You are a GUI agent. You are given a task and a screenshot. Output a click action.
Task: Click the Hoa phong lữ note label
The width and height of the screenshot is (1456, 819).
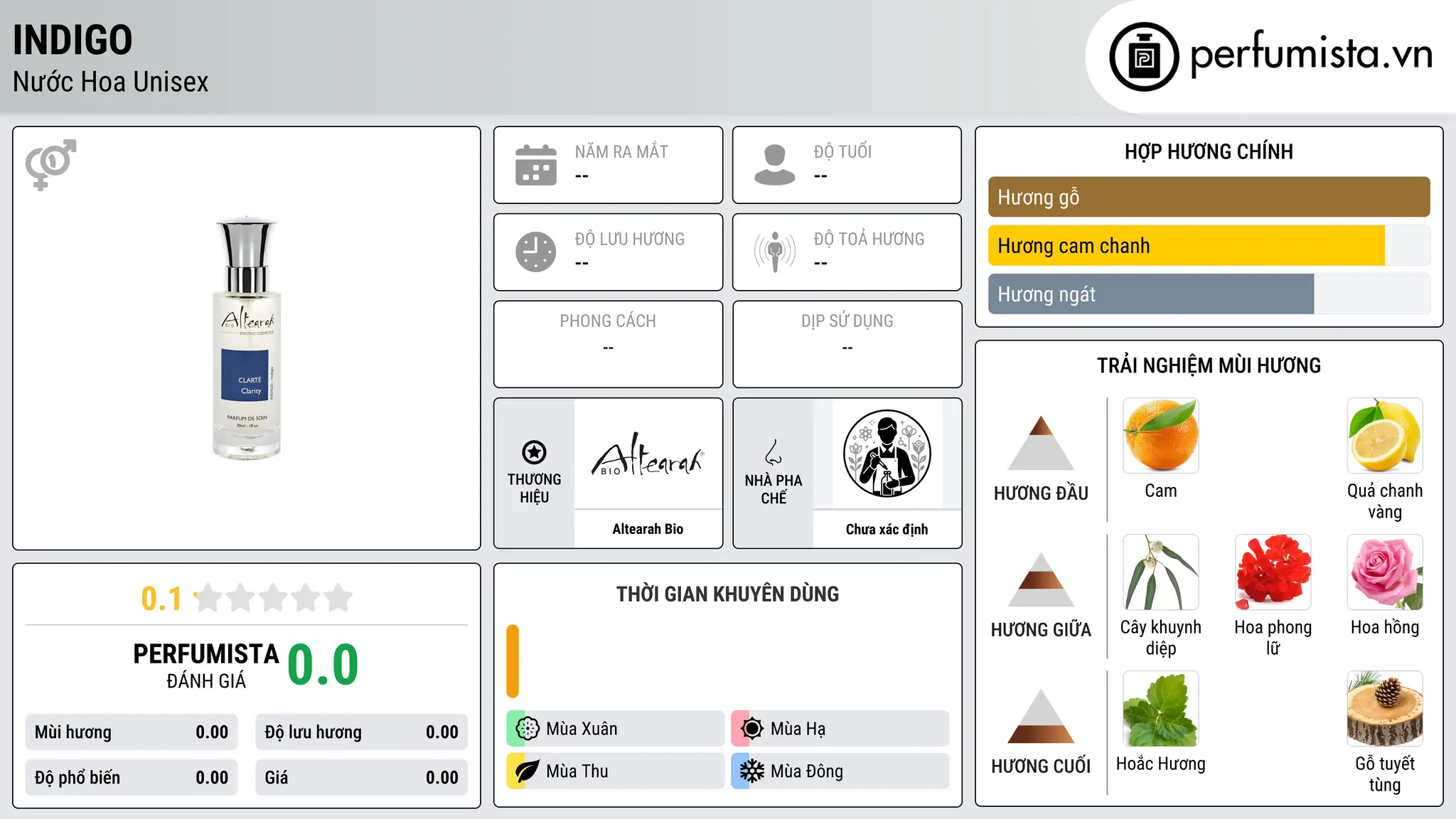point(1273,638)
